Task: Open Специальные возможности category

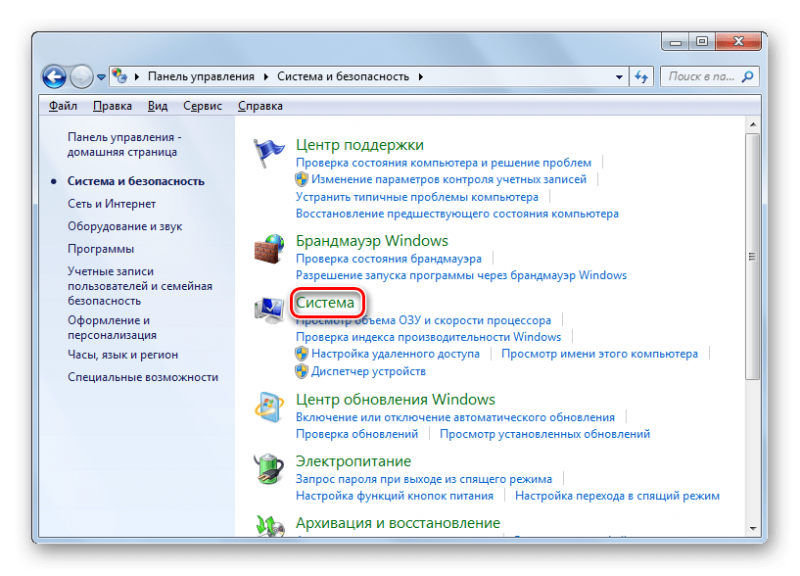Action: point(143,377)
